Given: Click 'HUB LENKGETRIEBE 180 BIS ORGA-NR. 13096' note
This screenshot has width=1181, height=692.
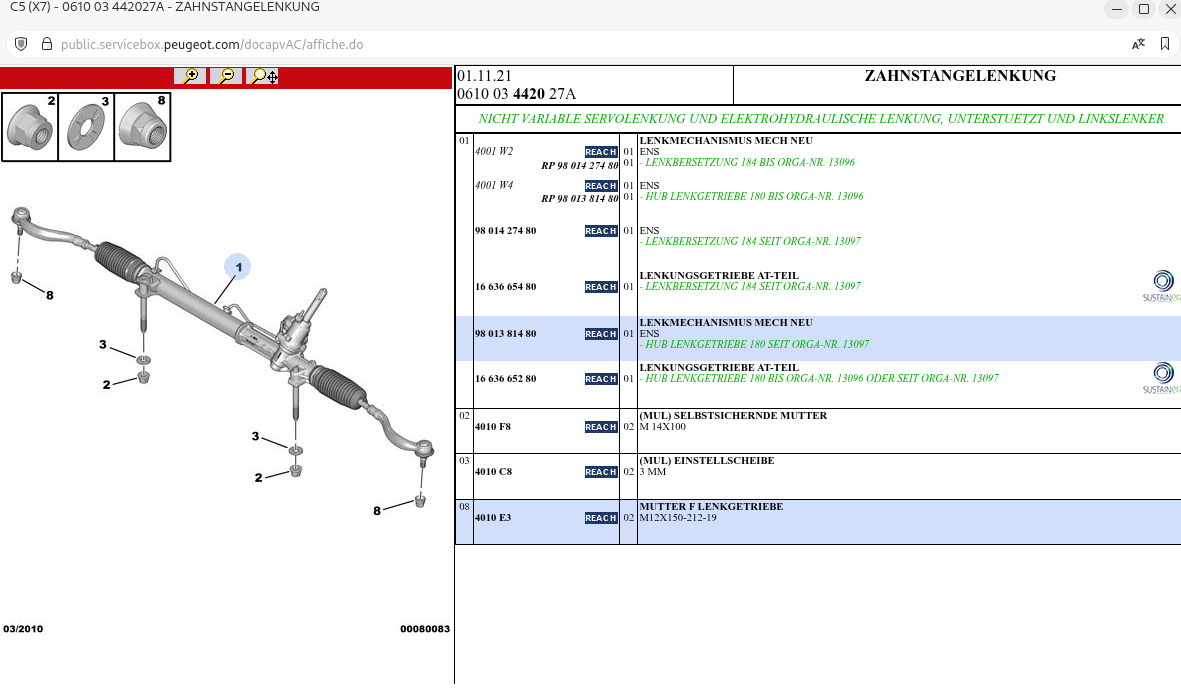Looking at the screenshot, I should [752, 197].
